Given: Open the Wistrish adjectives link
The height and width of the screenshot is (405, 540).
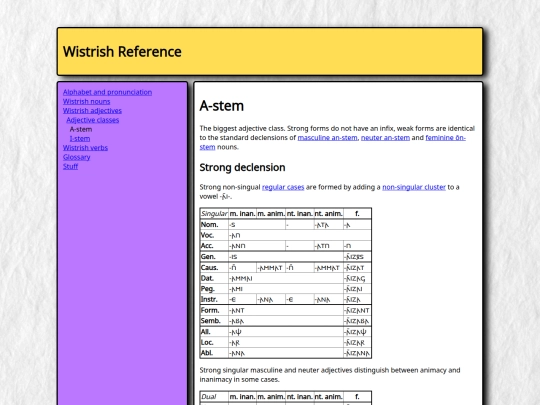Looking at the screenshot, I should click(92, 111).
